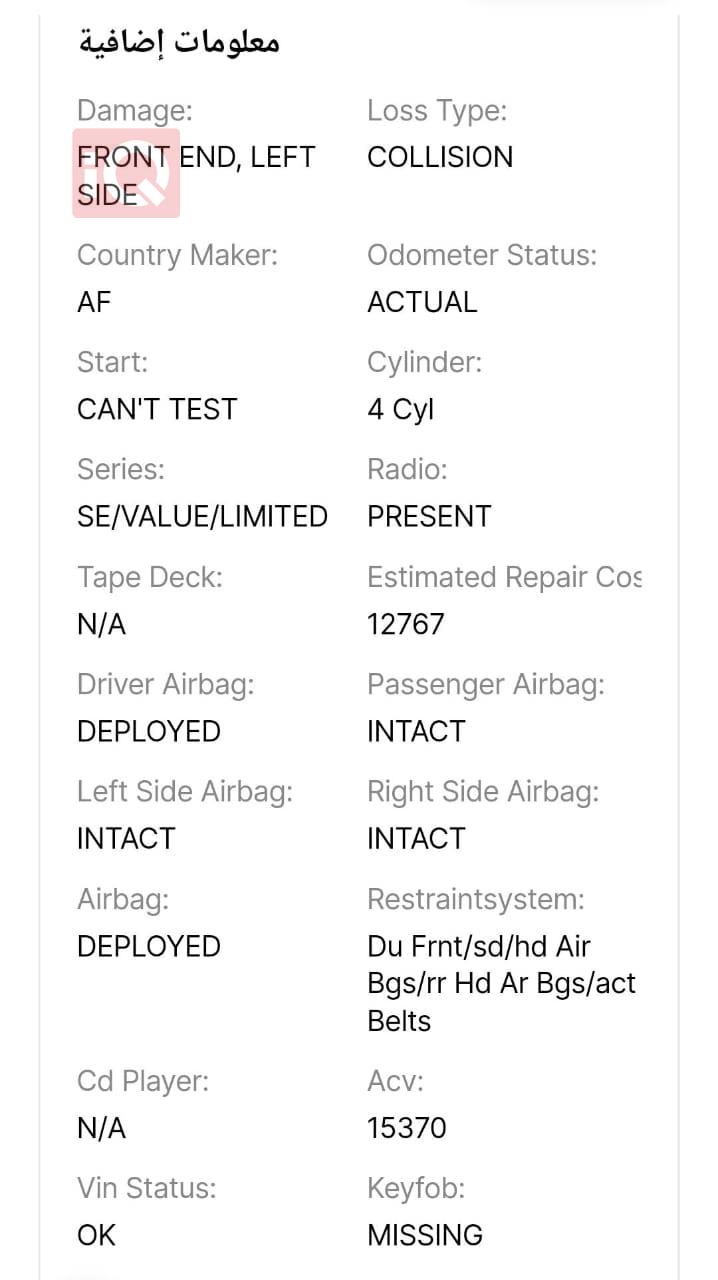Click the Left Side Airbag INTACT value
This screenshot has width=718, height=1280.
[126, 838]
